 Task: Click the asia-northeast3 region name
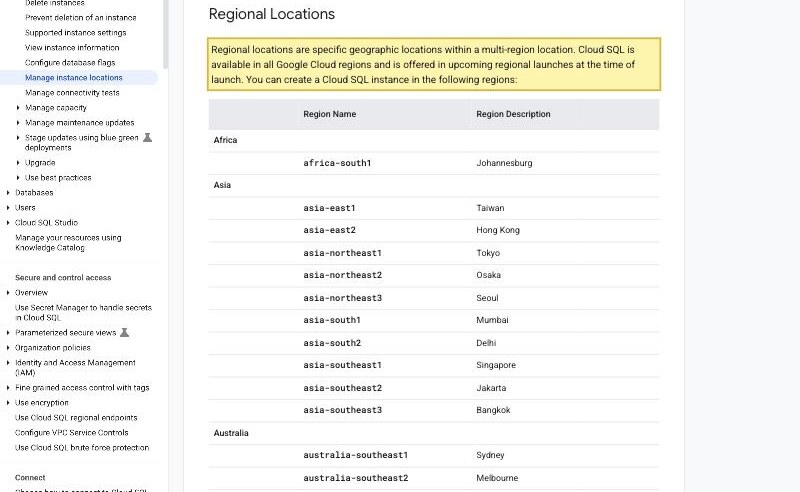tap(342, 298)
